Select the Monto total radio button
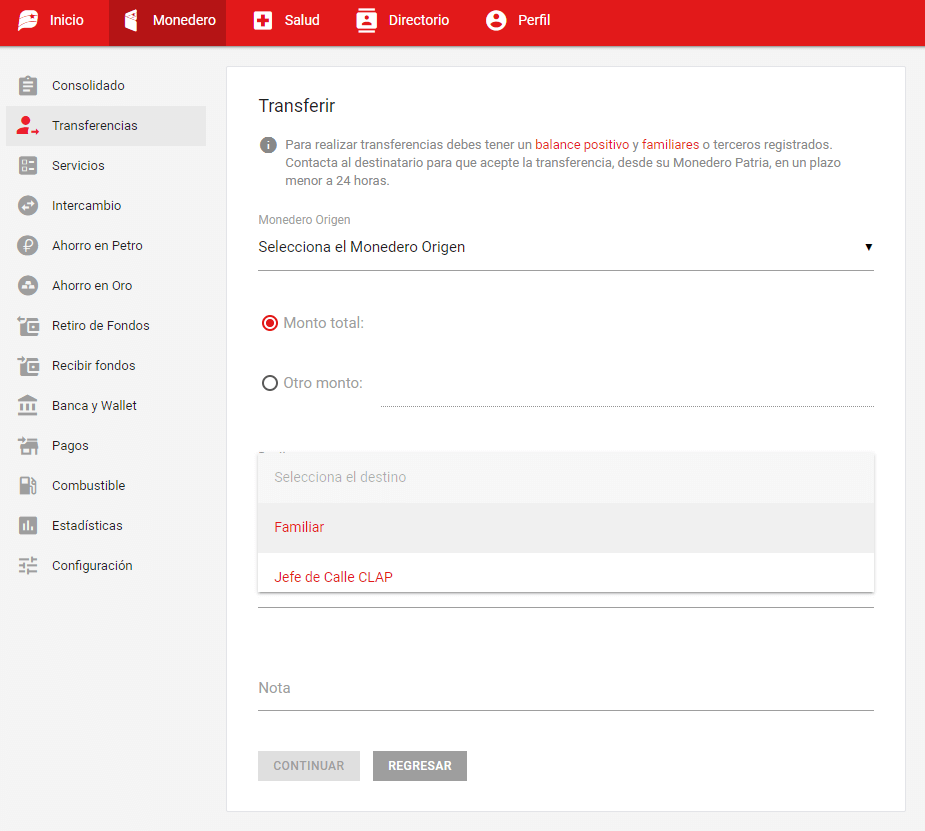Viewport: 925px width, 831px height. [269, 323]
